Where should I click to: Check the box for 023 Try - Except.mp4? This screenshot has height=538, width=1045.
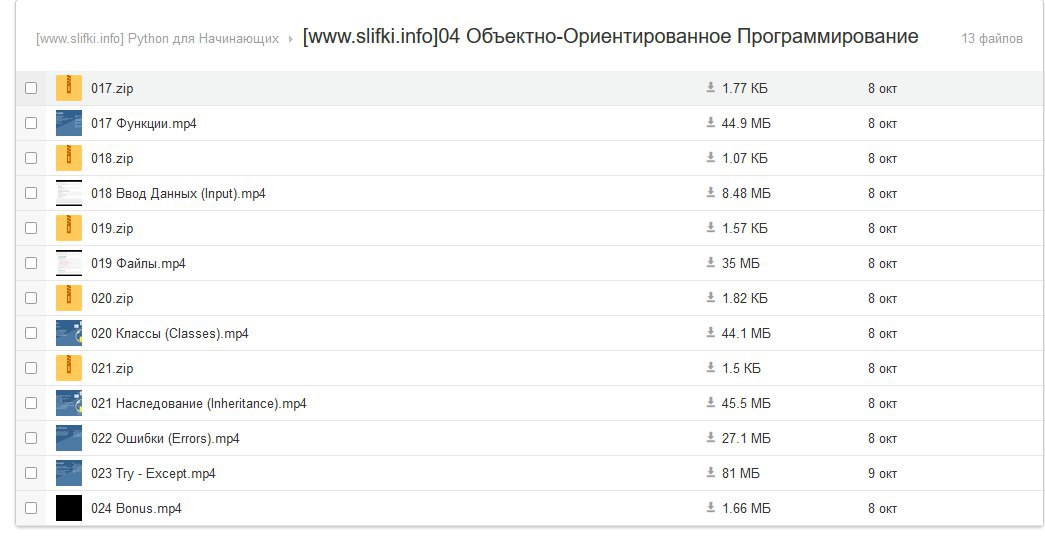click(x=31, y=473)
